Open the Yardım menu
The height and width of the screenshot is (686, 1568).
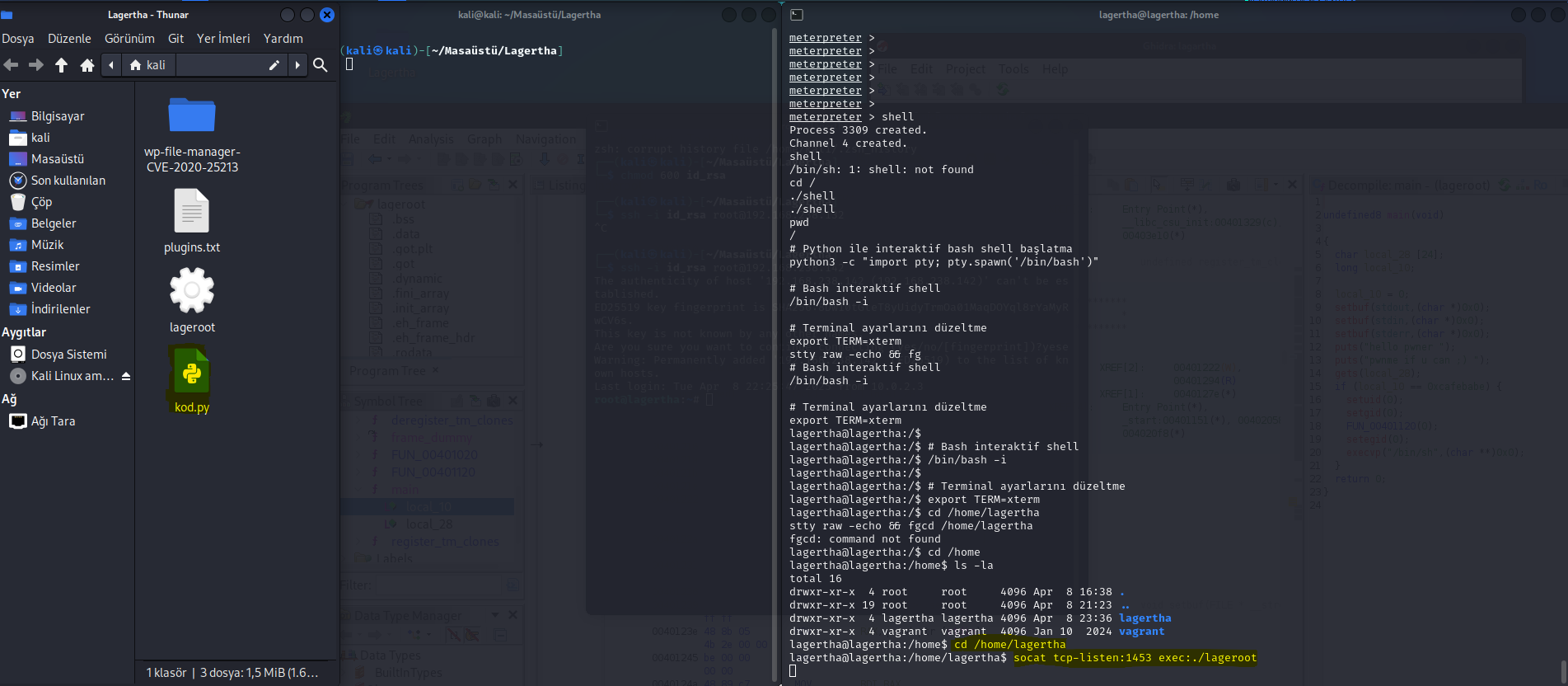(283, 39)
